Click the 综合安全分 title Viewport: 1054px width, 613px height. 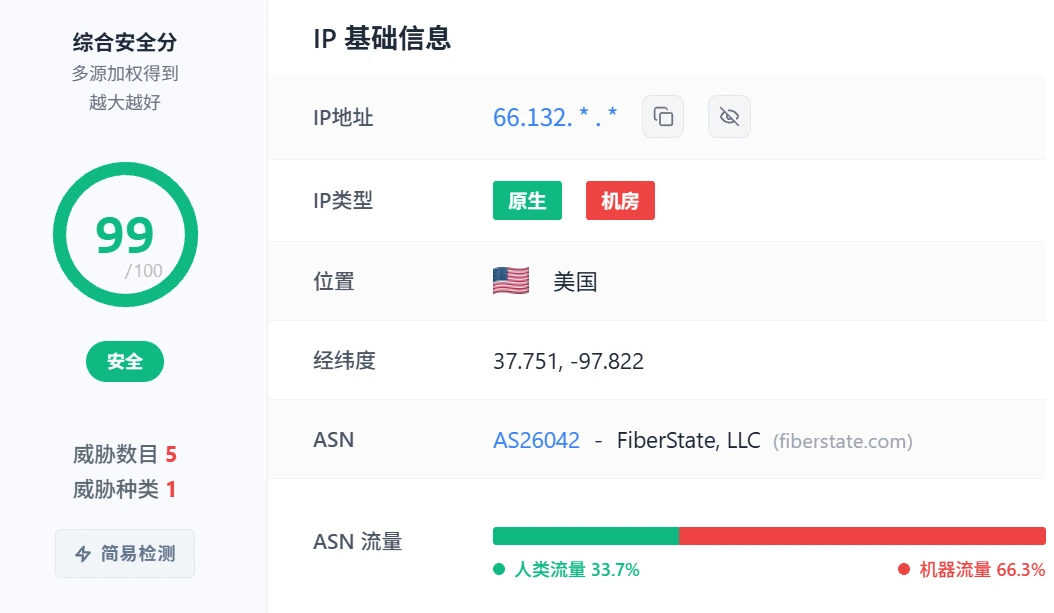pos(125,42)
